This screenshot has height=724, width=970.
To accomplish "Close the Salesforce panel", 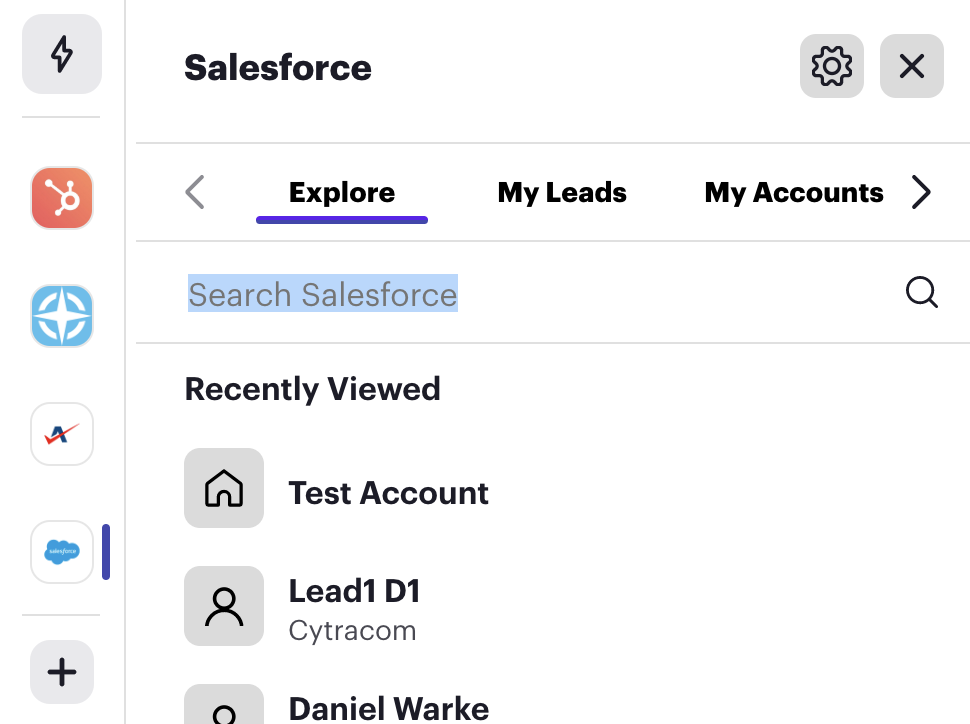I will pyautogui.click(x=912, y=66).
